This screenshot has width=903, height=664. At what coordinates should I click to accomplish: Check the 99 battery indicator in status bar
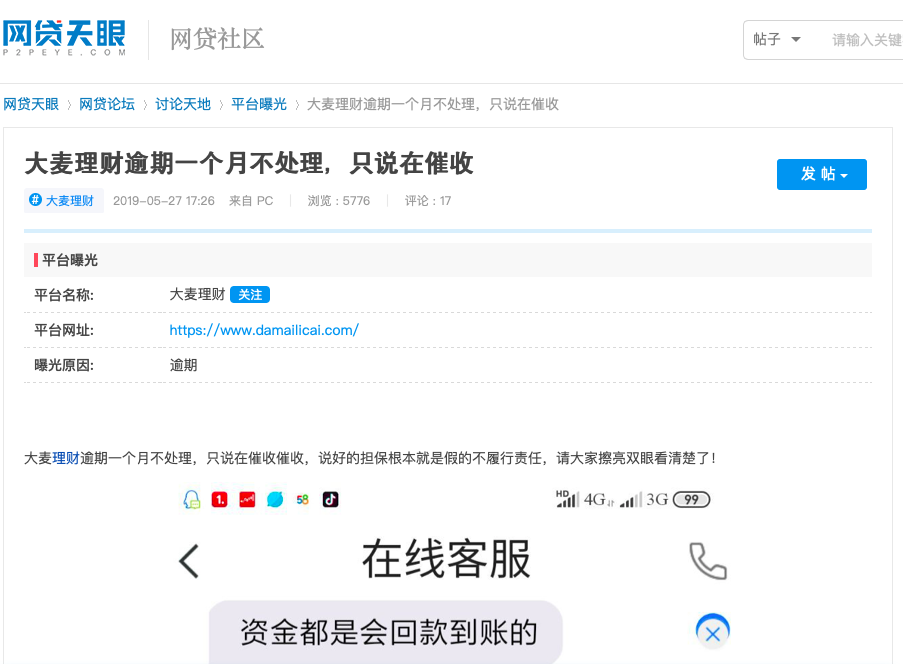click(x=690, y=499)
